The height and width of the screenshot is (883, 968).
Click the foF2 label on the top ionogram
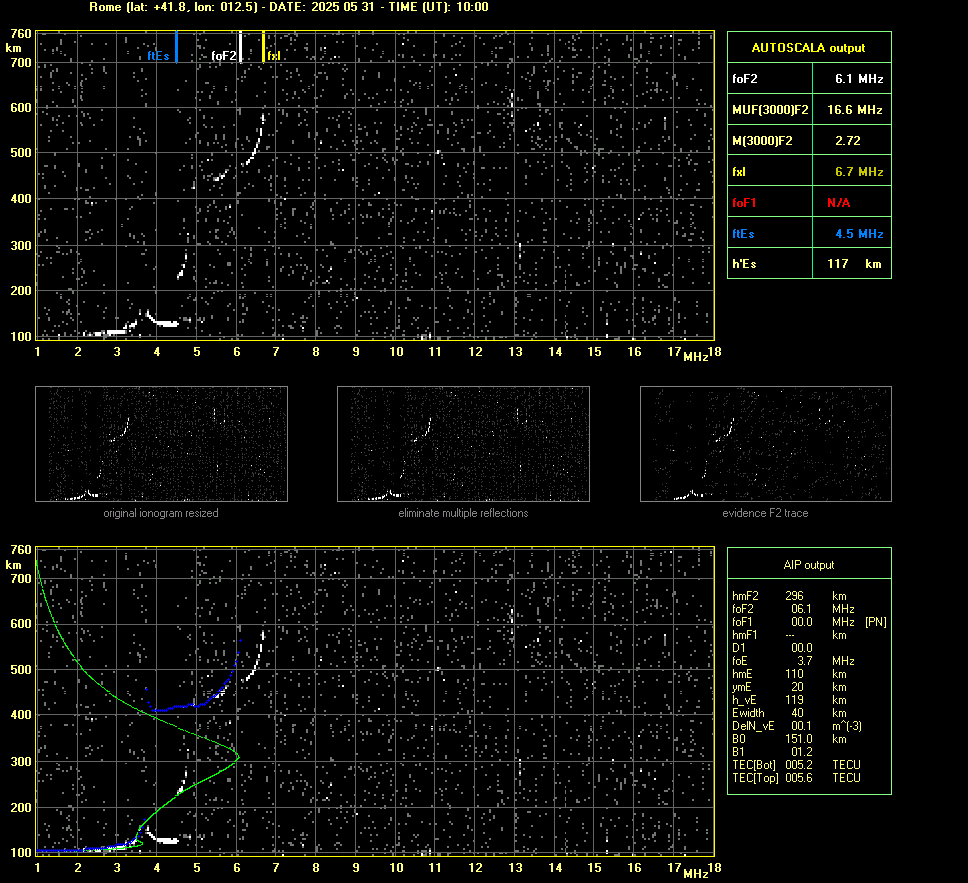click(x=223, y=56)
